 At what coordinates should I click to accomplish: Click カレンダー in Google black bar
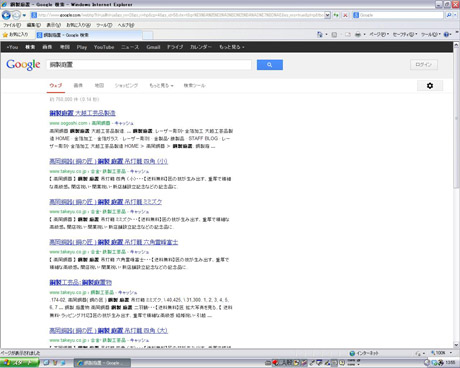click(x=201, y=47)
